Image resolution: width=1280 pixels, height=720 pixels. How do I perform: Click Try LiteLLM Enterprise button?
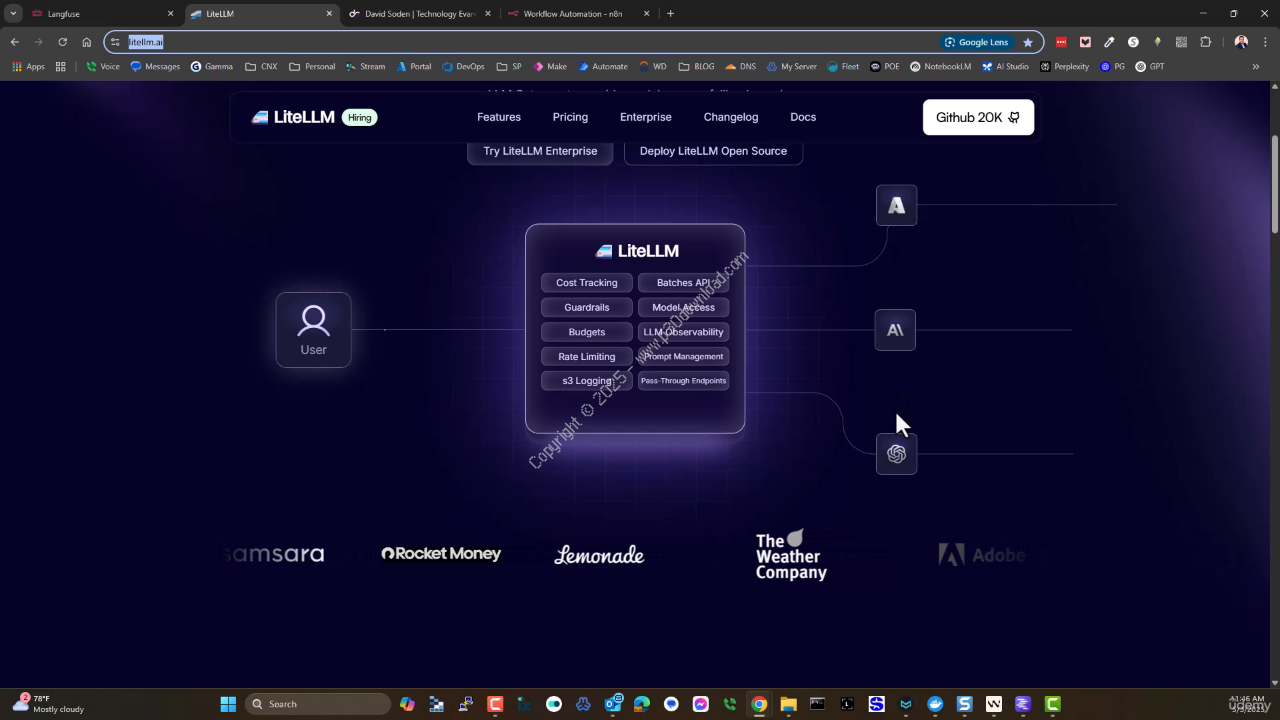click(540, 151)
